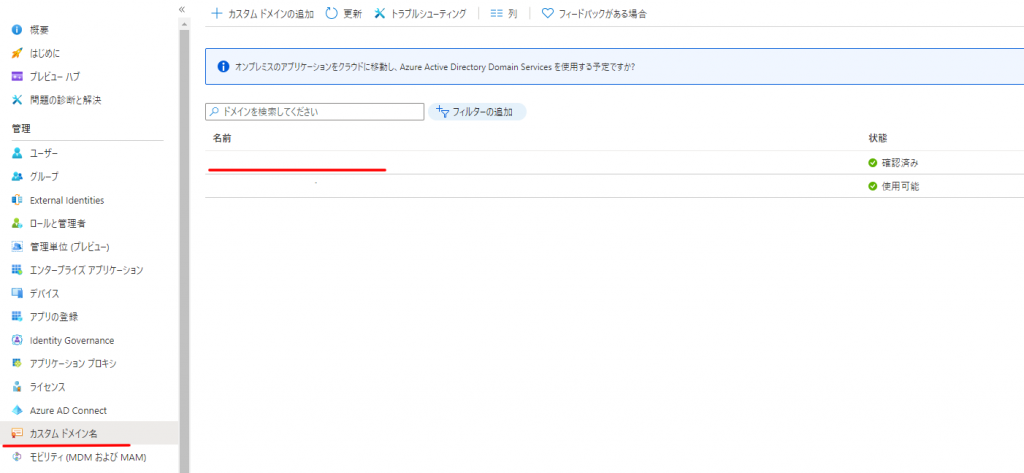Click カスタム ドメインの追加 button
Viewport: 1024px width, 473px height.
tap(263, 13)
